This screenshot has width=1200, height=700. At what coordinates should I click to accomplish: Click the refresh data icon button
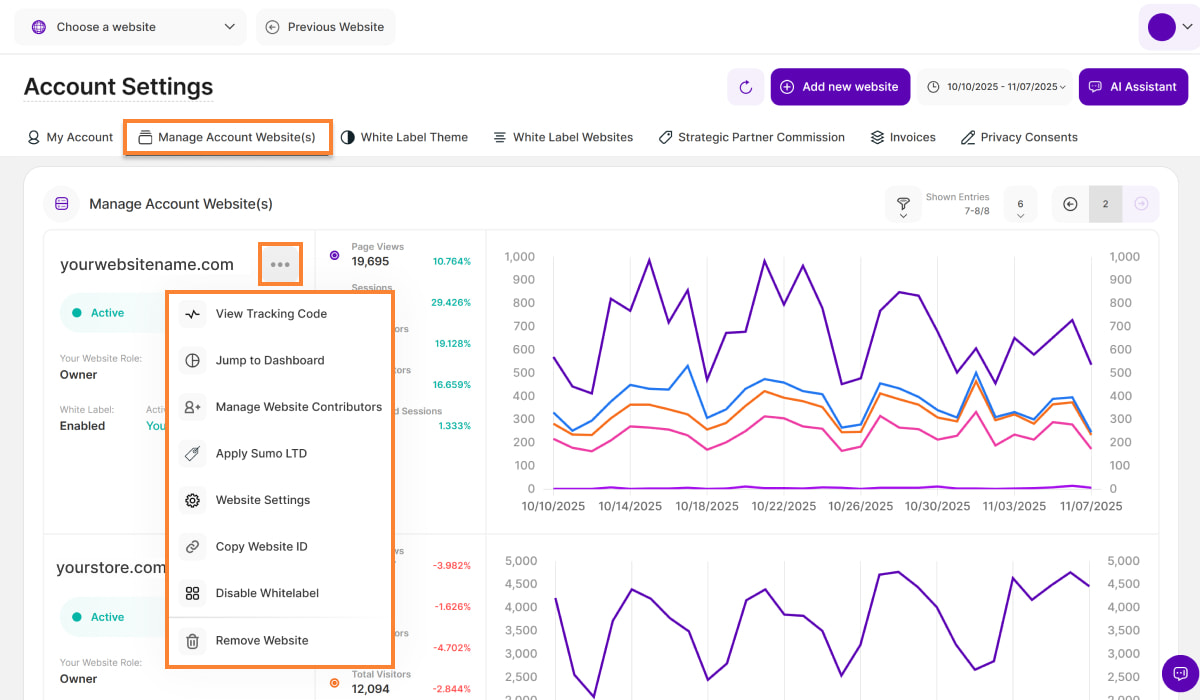coord(745,87)
